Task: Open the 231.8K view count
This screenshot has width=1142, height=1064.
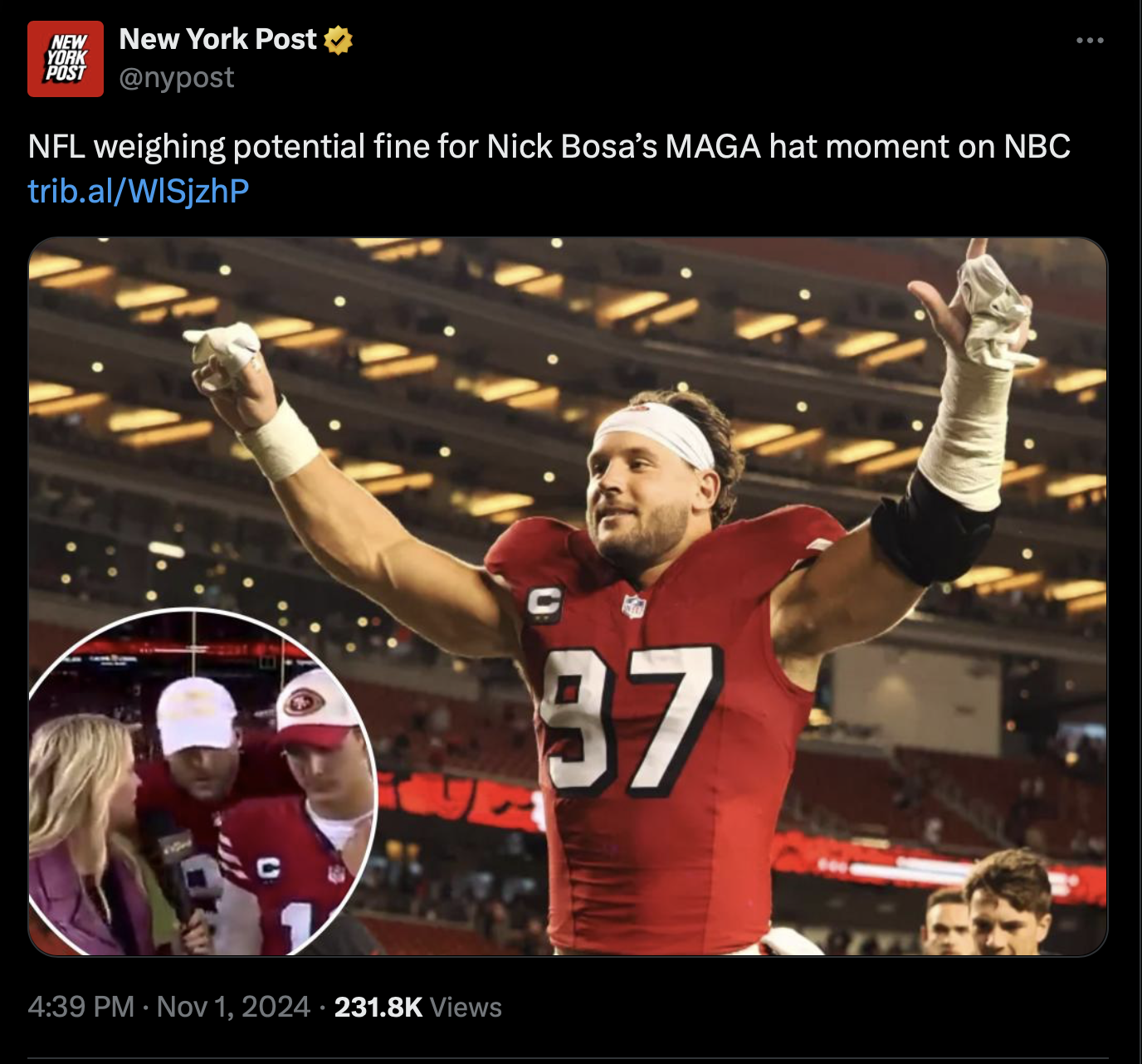Action: (378, 1007)
